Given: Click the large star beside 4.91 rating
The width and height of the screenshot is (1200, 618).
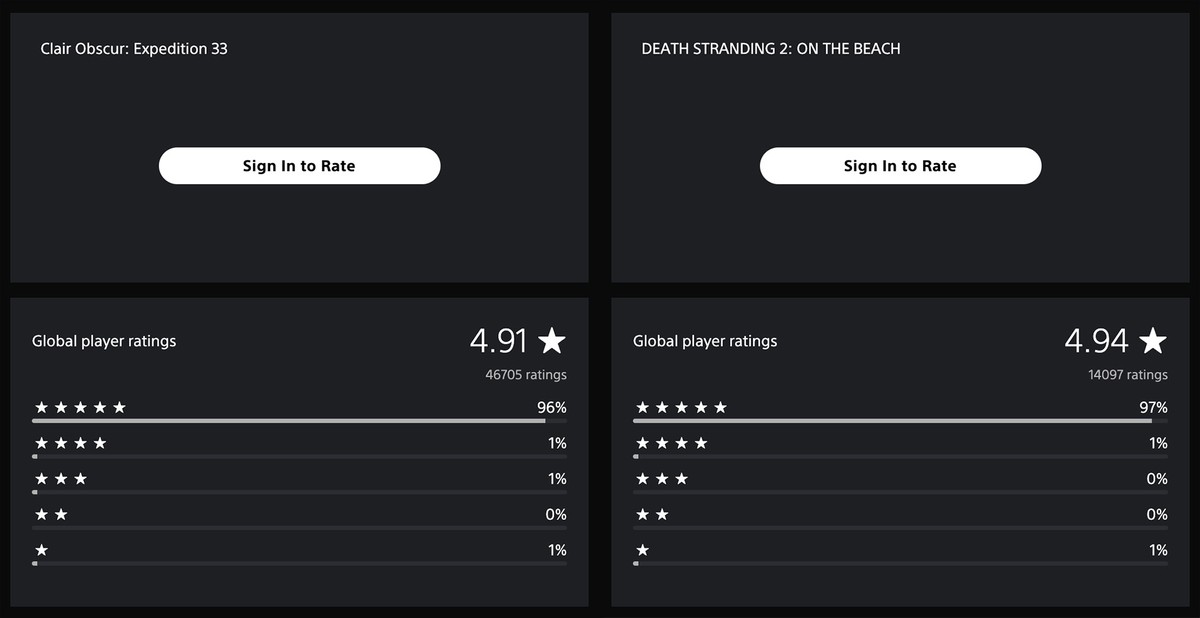Looking at the screenshot, I should [x=552, y=341].
